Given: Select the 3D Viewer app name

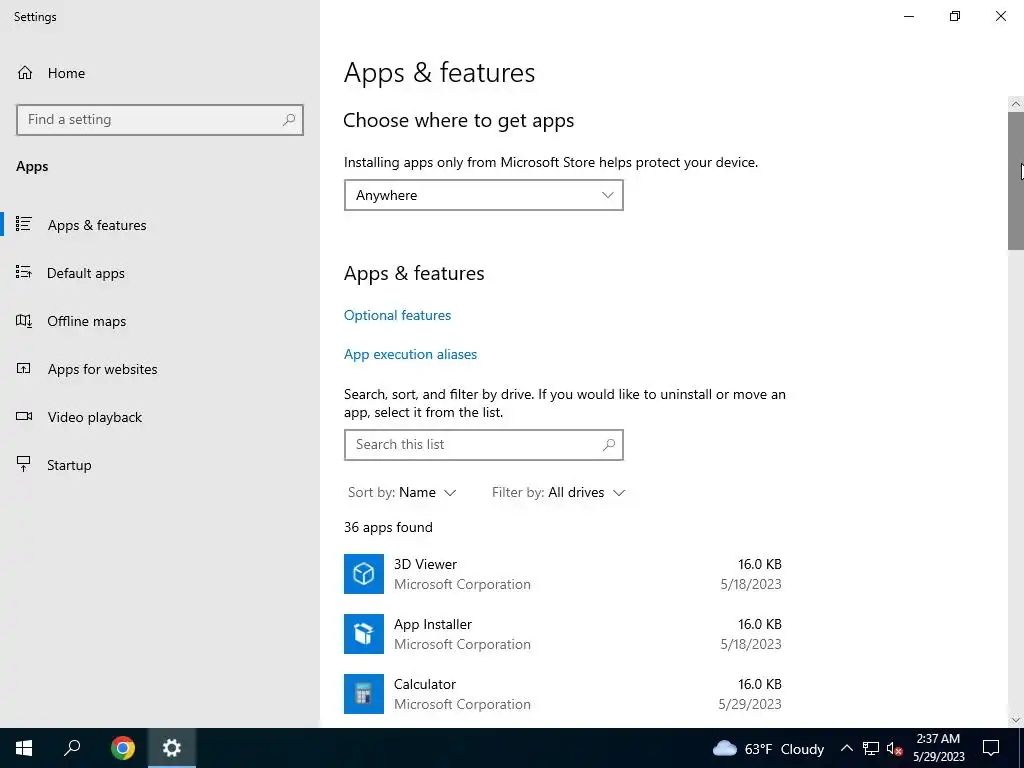Looking at the screenshot, I should [x=425, y=564].
